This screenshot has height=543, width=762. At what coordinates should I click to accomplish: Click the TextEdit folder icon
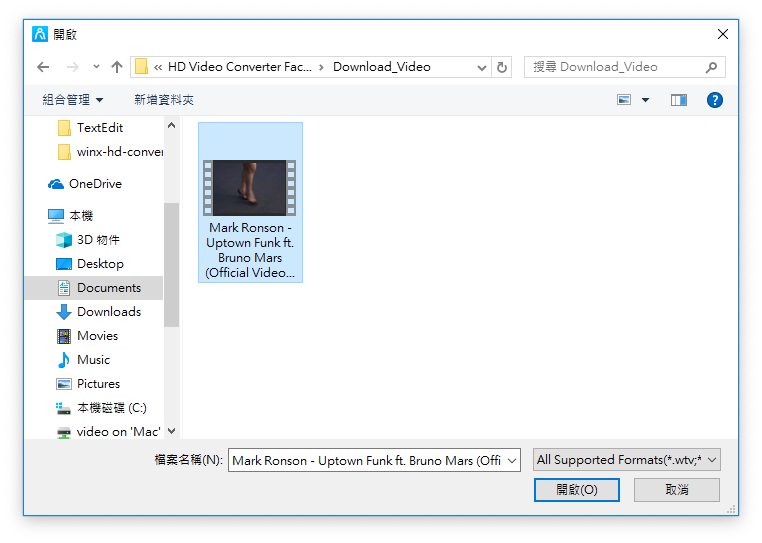click(x=64, y=128)
